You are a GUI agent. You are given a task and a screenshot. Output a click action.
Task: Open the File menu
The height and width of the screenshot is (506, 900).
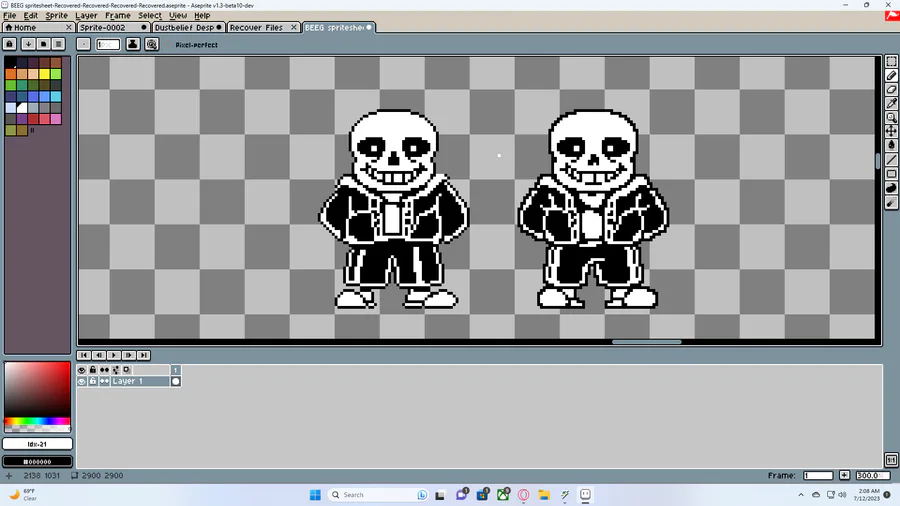[10, 15]
